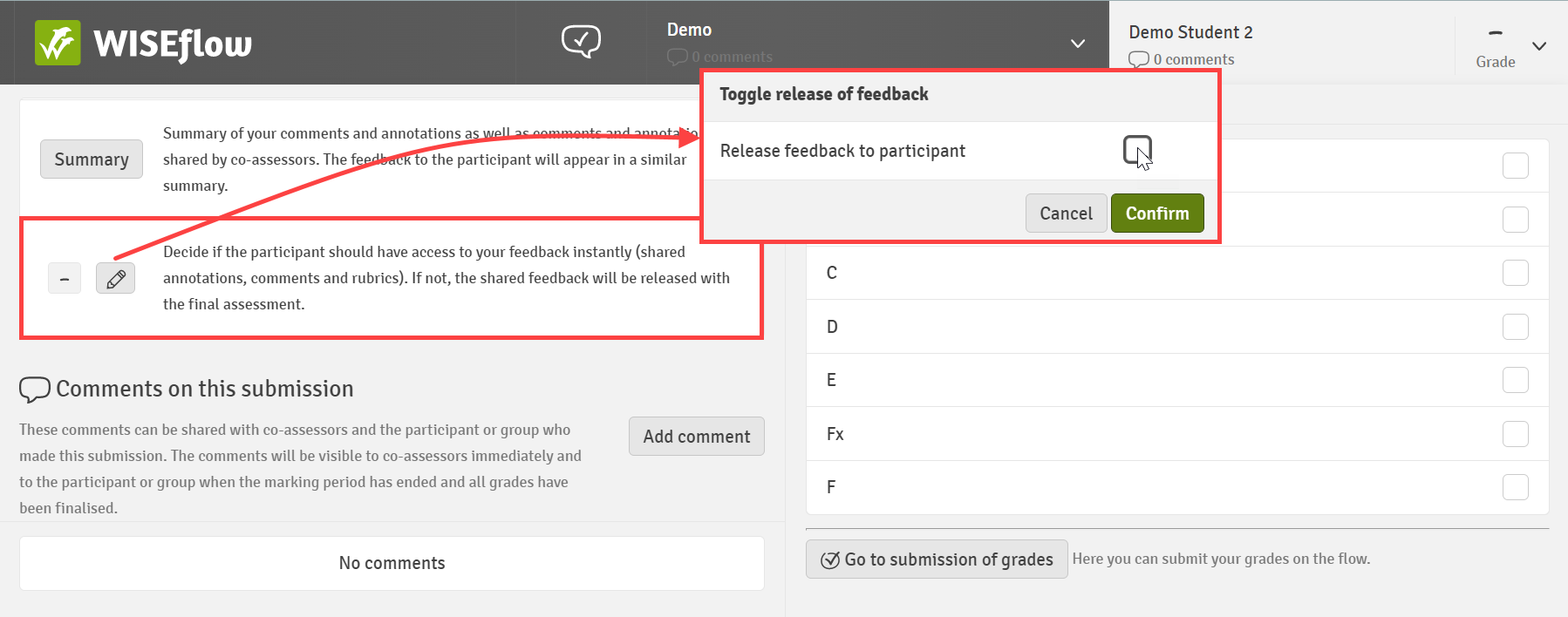The image size is (1568, 617).
Task: Select grade E checkbox
Action: [1516, 380]
